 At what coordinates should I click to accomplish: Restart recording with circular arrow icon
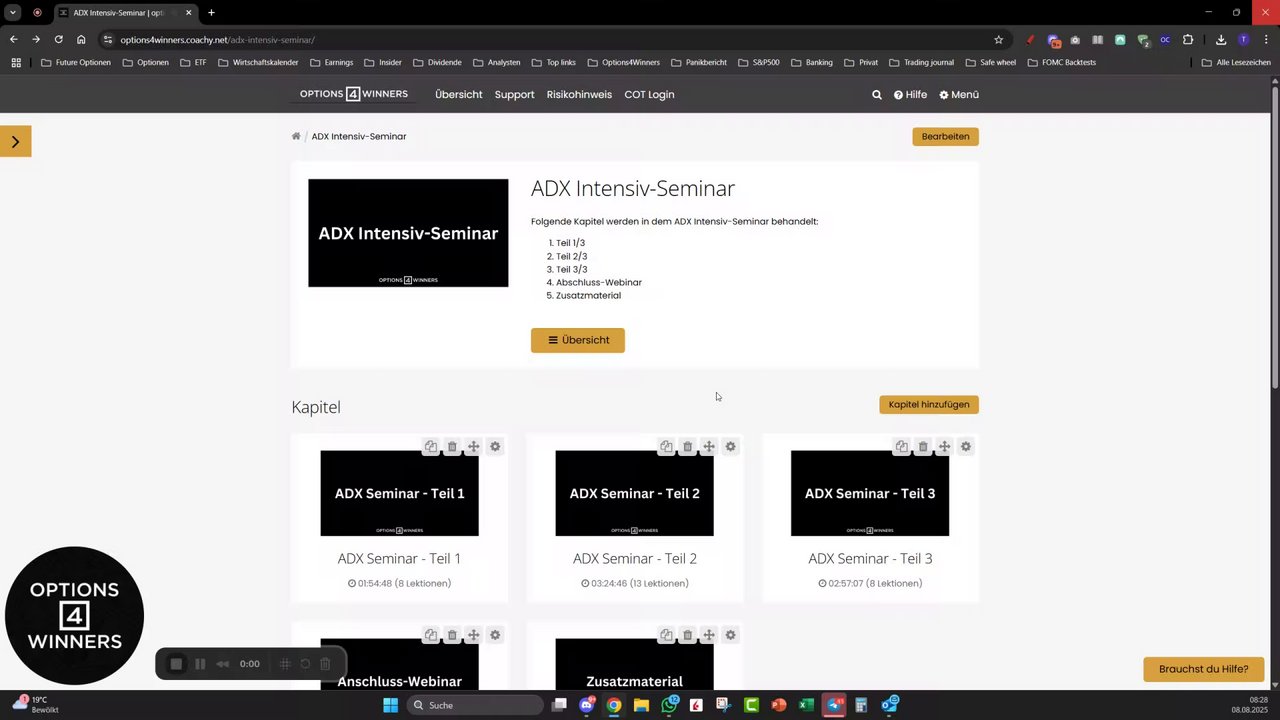pos(305,664)
